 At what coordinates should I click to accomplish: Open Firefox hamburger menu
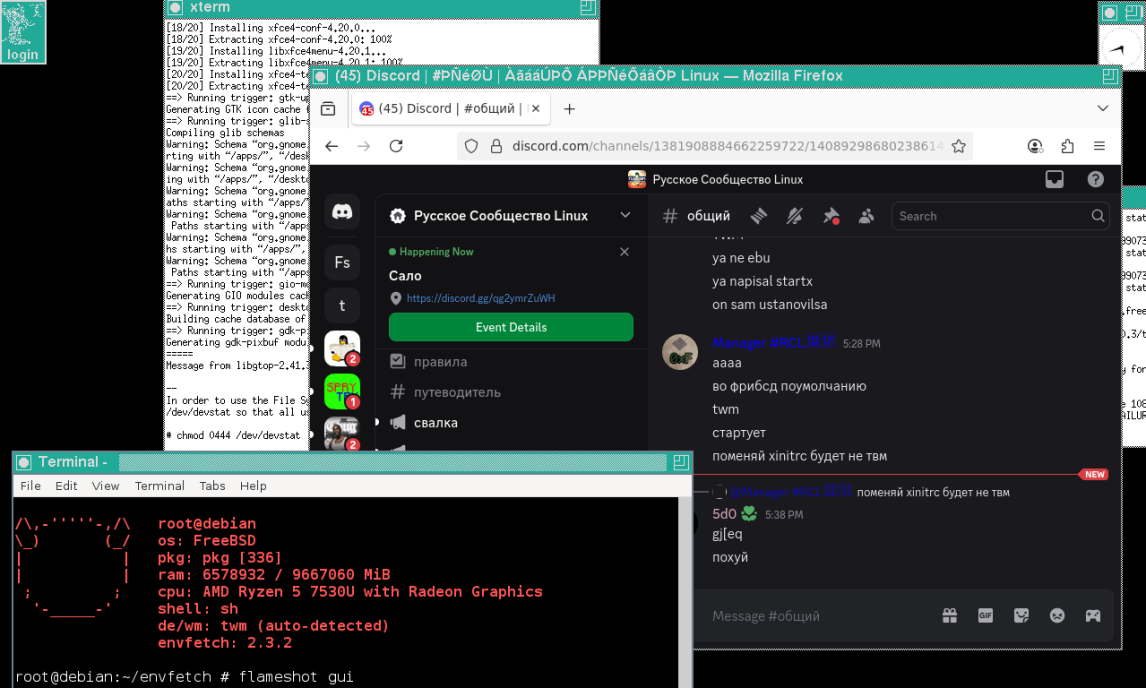pos(1099,146)
